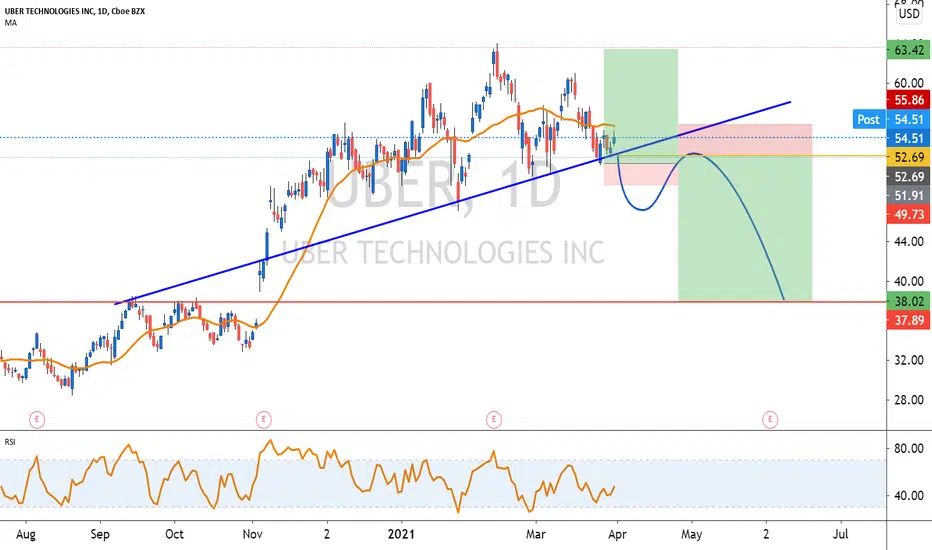Viewport: 932px width, 550px height.
Task: Select the MA indicator label
Action: coord(11,23)
